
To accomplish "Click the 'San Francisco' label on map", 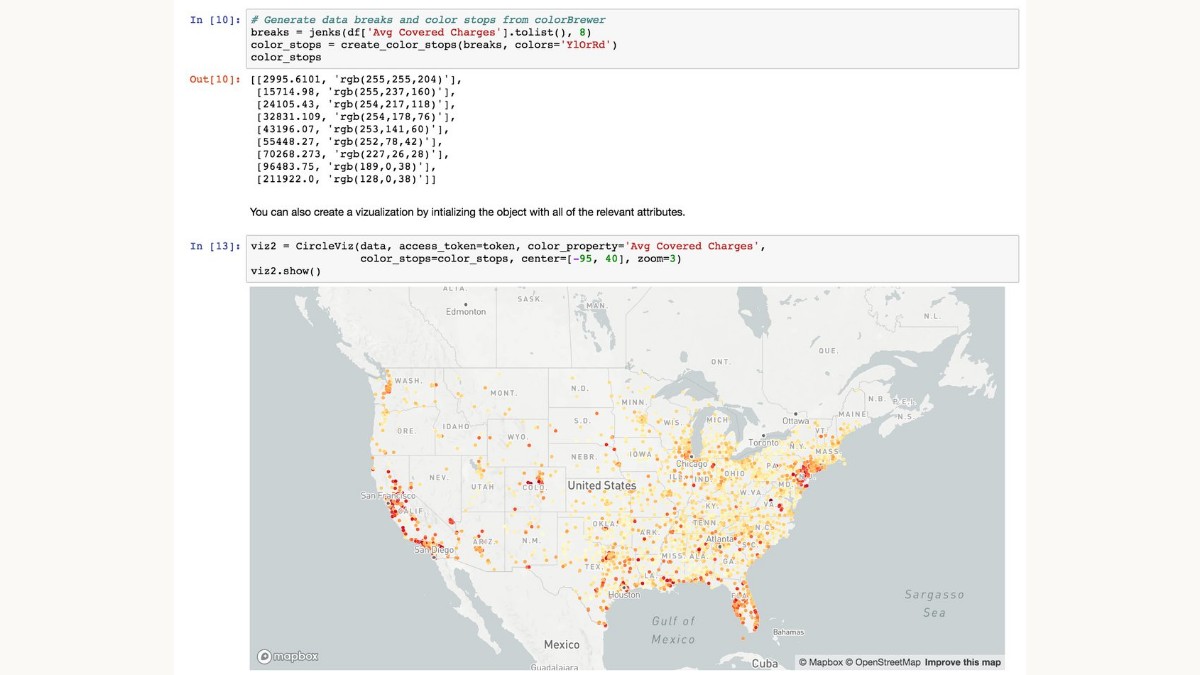I will (x=388, y=496).
